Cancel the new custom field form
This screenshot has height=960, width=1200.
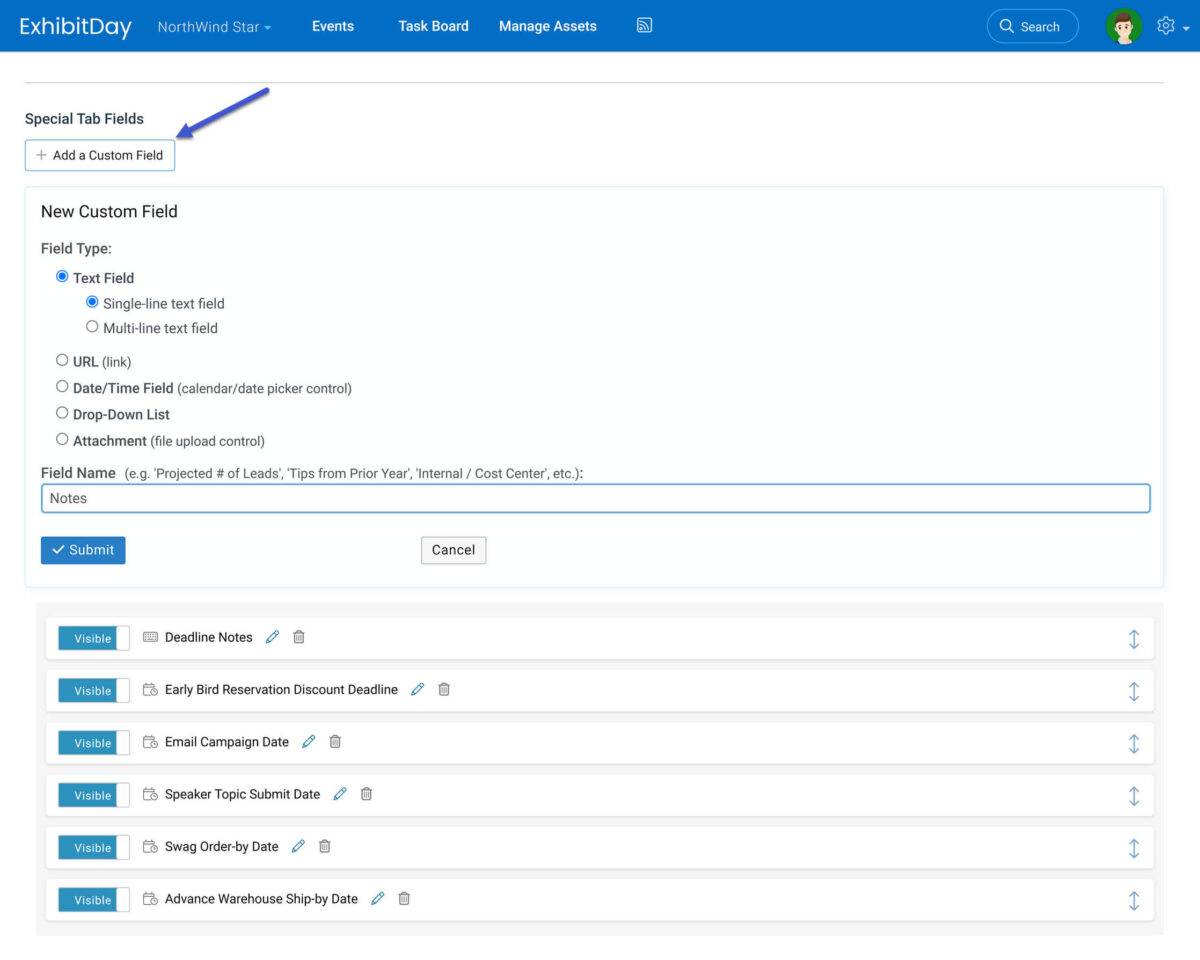point(453,550)
